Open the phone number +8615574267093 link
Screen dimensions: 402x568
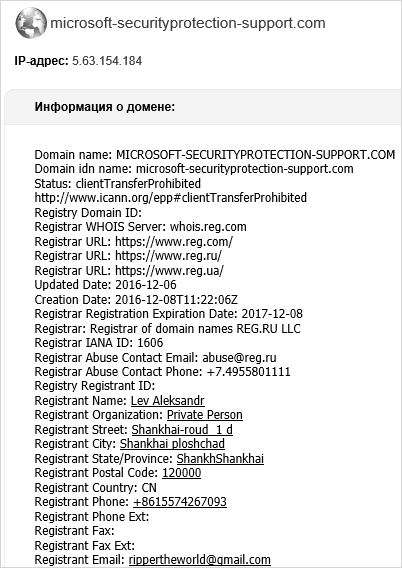180,502
